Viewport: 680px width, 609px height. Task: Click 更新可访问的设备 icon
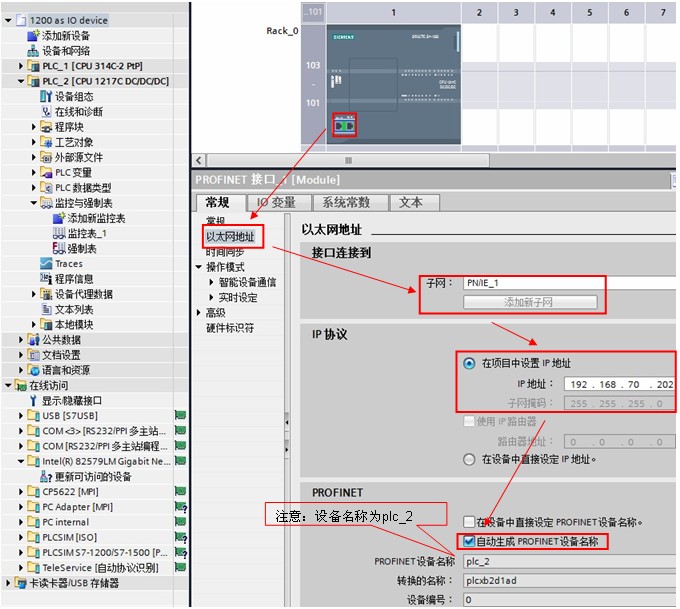pyautogui.click(x=46, y=477)
